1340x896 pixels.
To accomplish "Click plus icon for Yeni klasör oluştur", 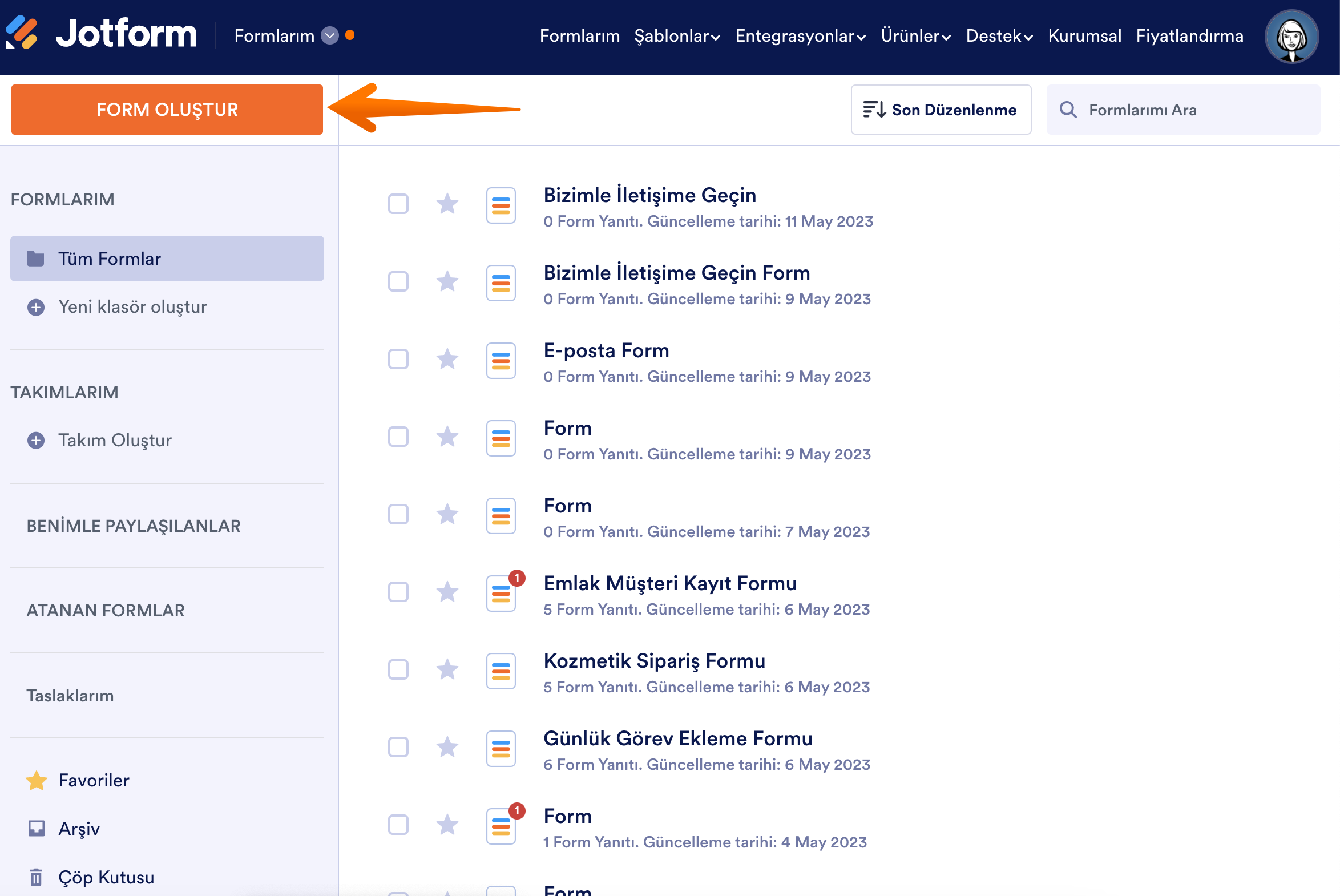I will pyautogui.click(x=36, y=308).
